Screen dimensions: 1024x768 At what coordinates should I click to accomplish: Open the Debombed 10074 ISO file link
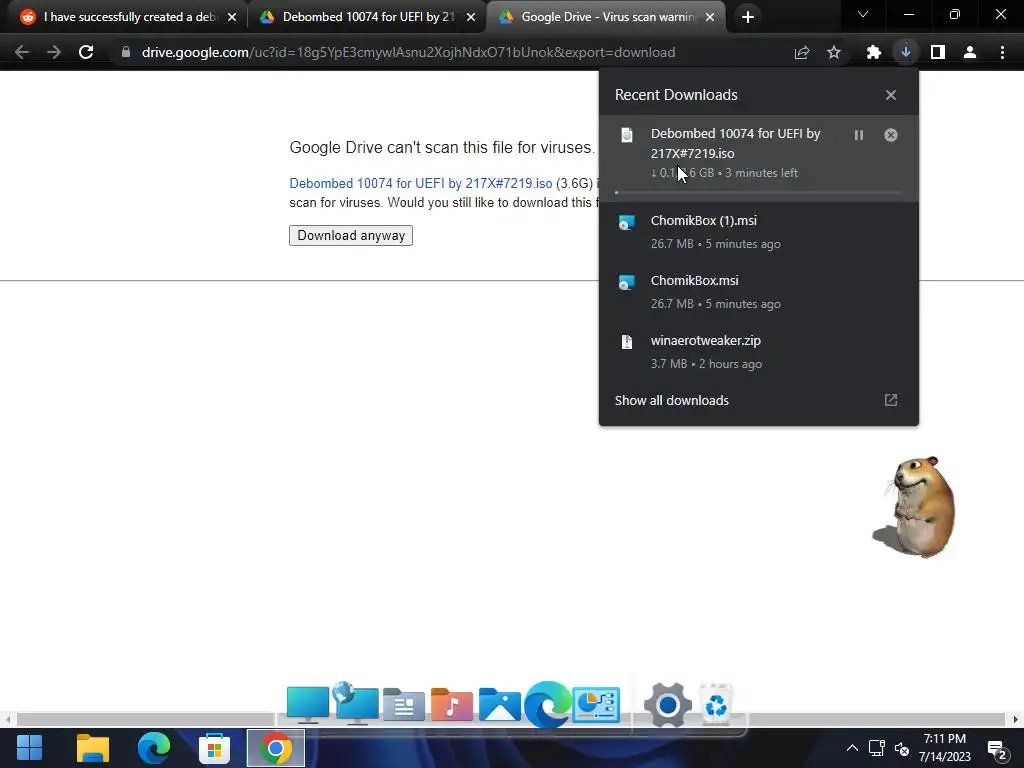pos(421,184)
